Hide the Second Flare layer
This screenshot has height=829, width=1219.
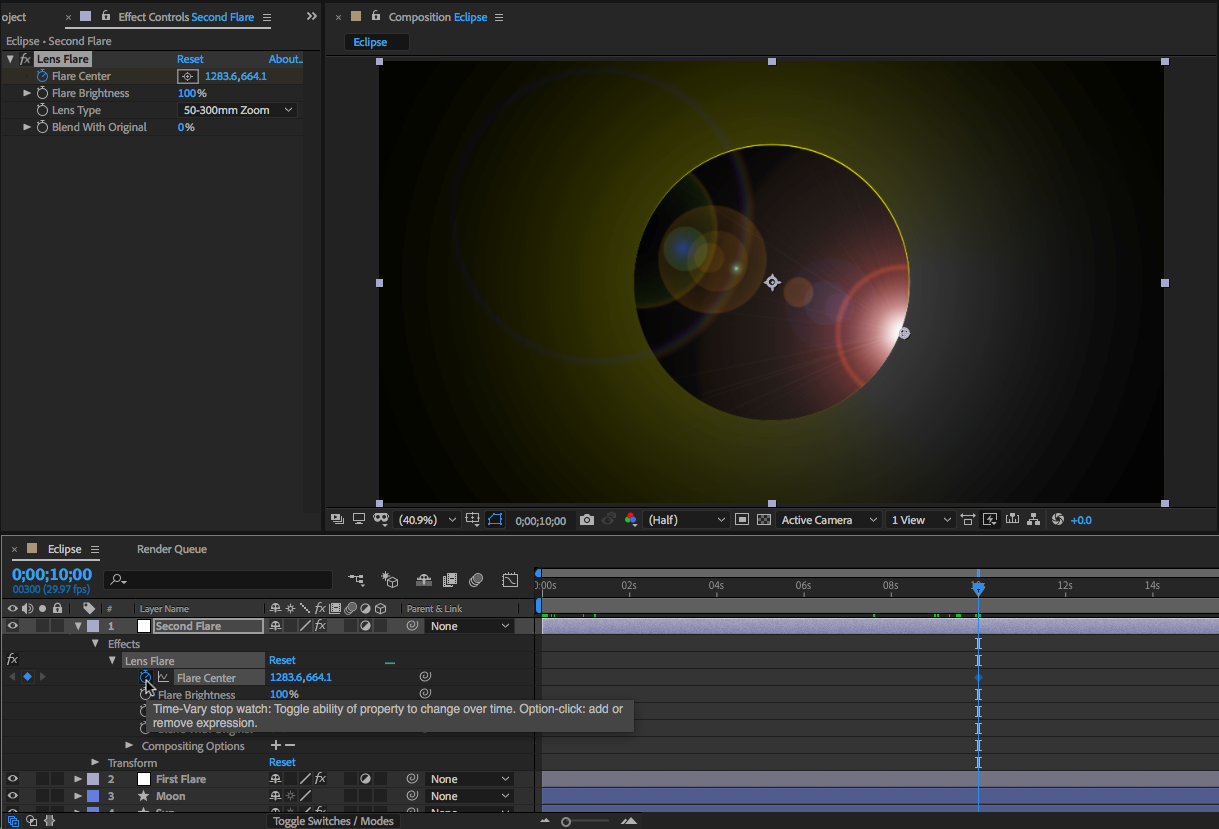(x=13, y=626)
